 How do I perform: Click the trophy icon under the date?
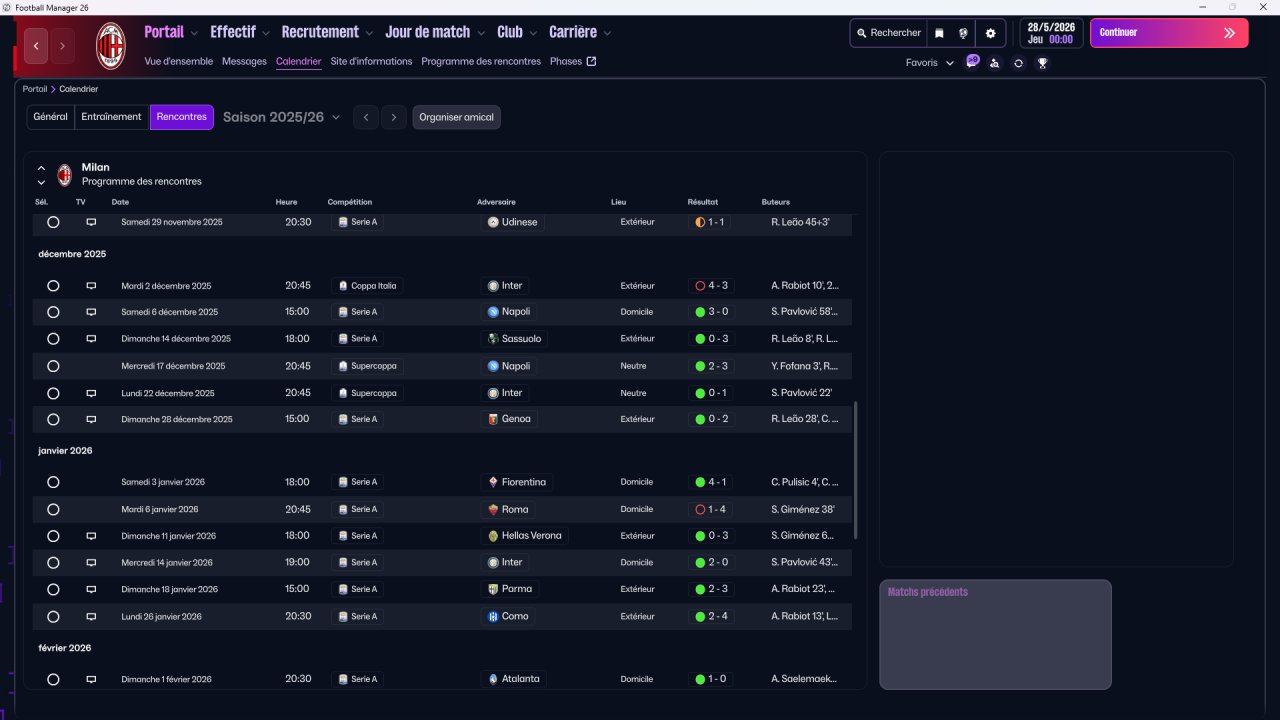click(1042, 63)
